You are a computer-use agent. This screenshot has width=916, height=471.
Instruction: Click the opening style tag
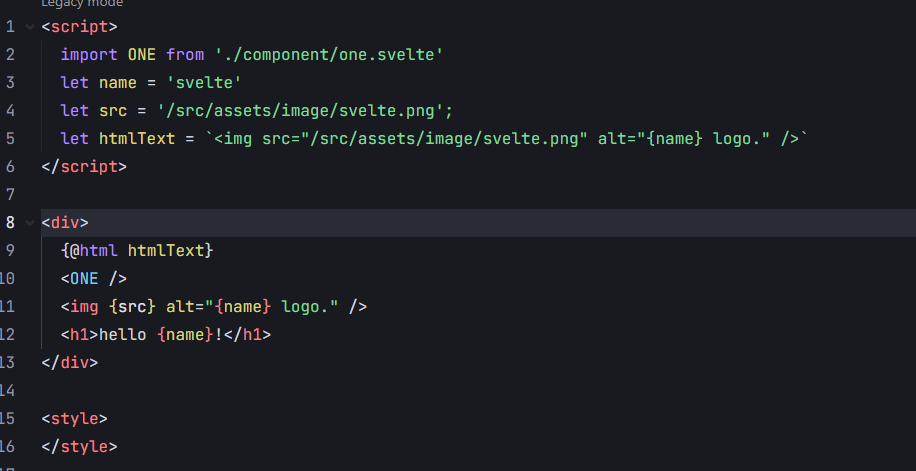pyautogui.click(x=75, y=419)
